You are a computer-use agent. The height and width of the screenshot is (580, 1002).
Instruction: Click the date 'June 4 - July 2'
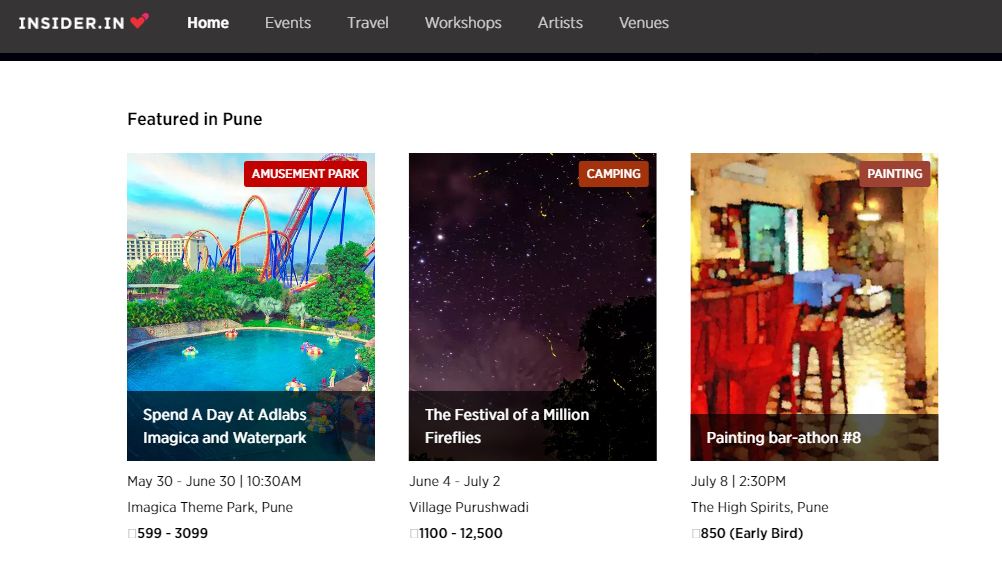(x=455, y=481)
